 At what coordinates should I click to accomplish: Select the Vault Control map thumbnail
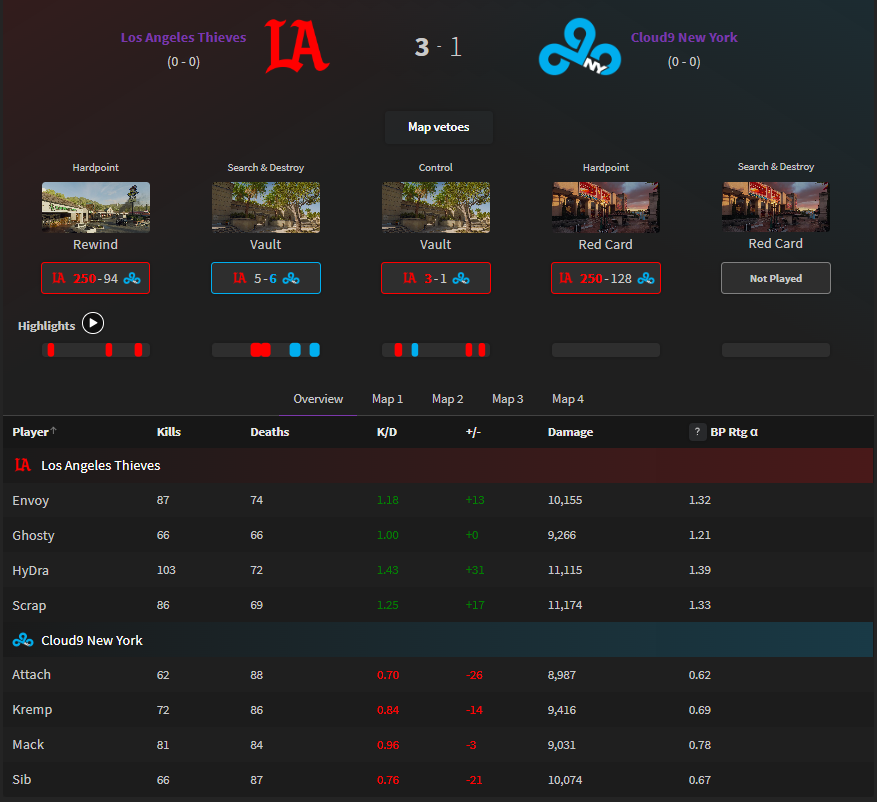(436, 207)
